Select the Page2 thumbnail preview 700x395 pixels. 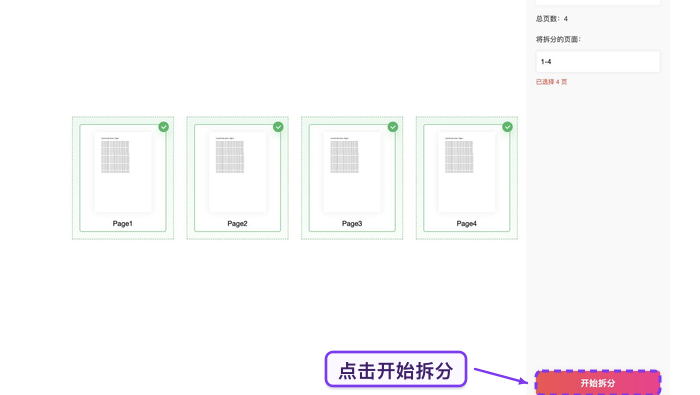(238, 172)
